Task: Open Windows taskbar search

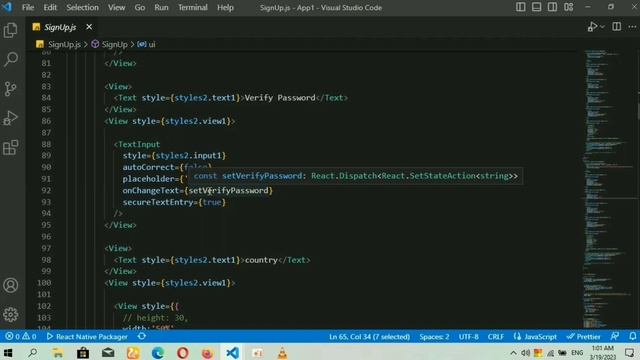Action: (x=33, y=353)
